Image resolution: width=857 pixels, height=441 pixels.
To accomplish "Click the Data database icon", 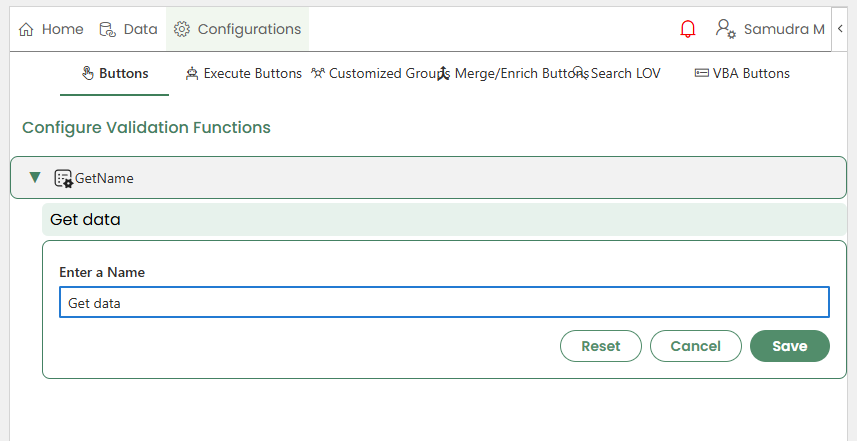I will coord(107,29).
